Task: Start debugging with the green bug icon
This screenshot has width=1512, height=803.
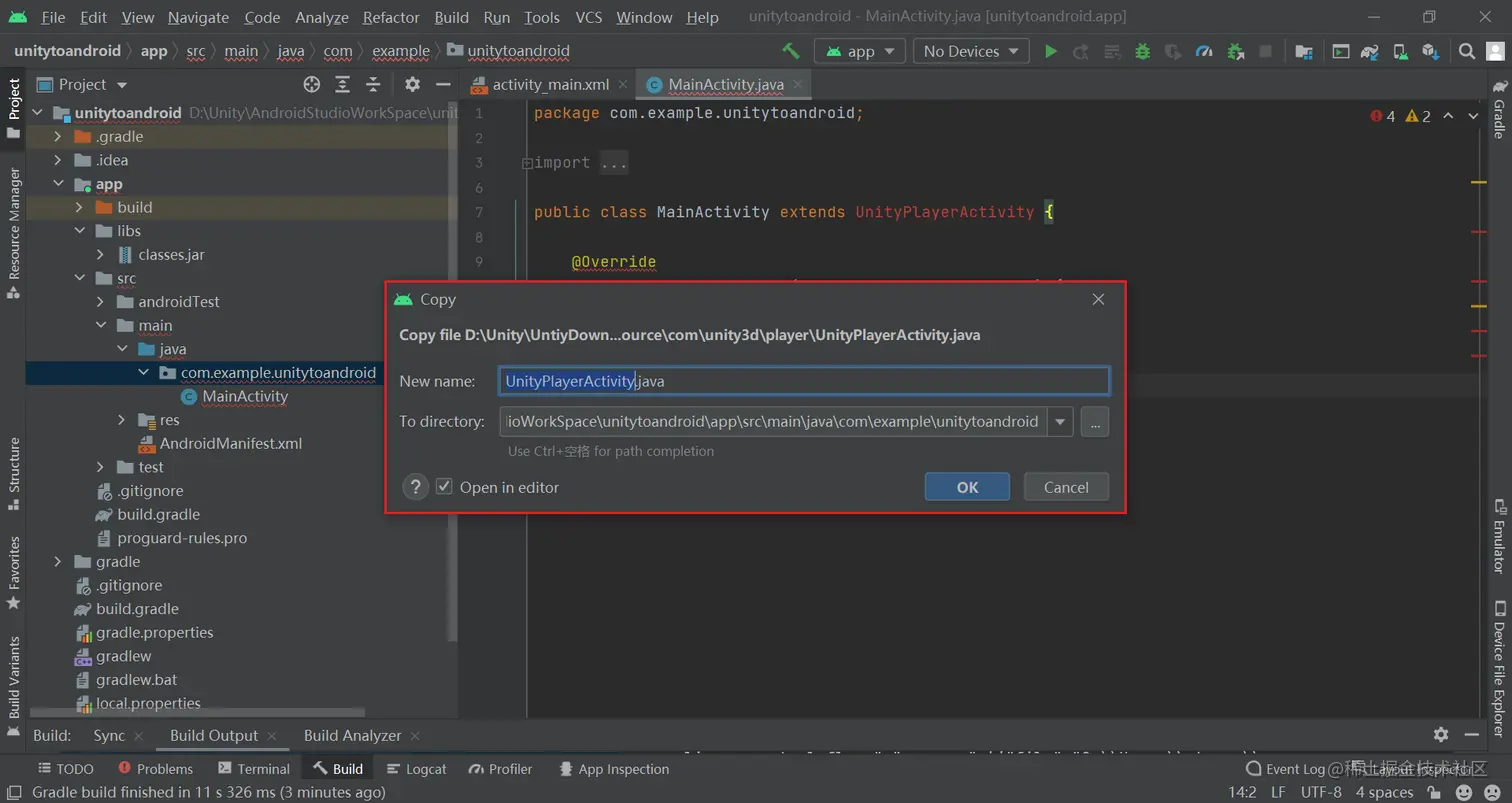Action: point(1142,51)
